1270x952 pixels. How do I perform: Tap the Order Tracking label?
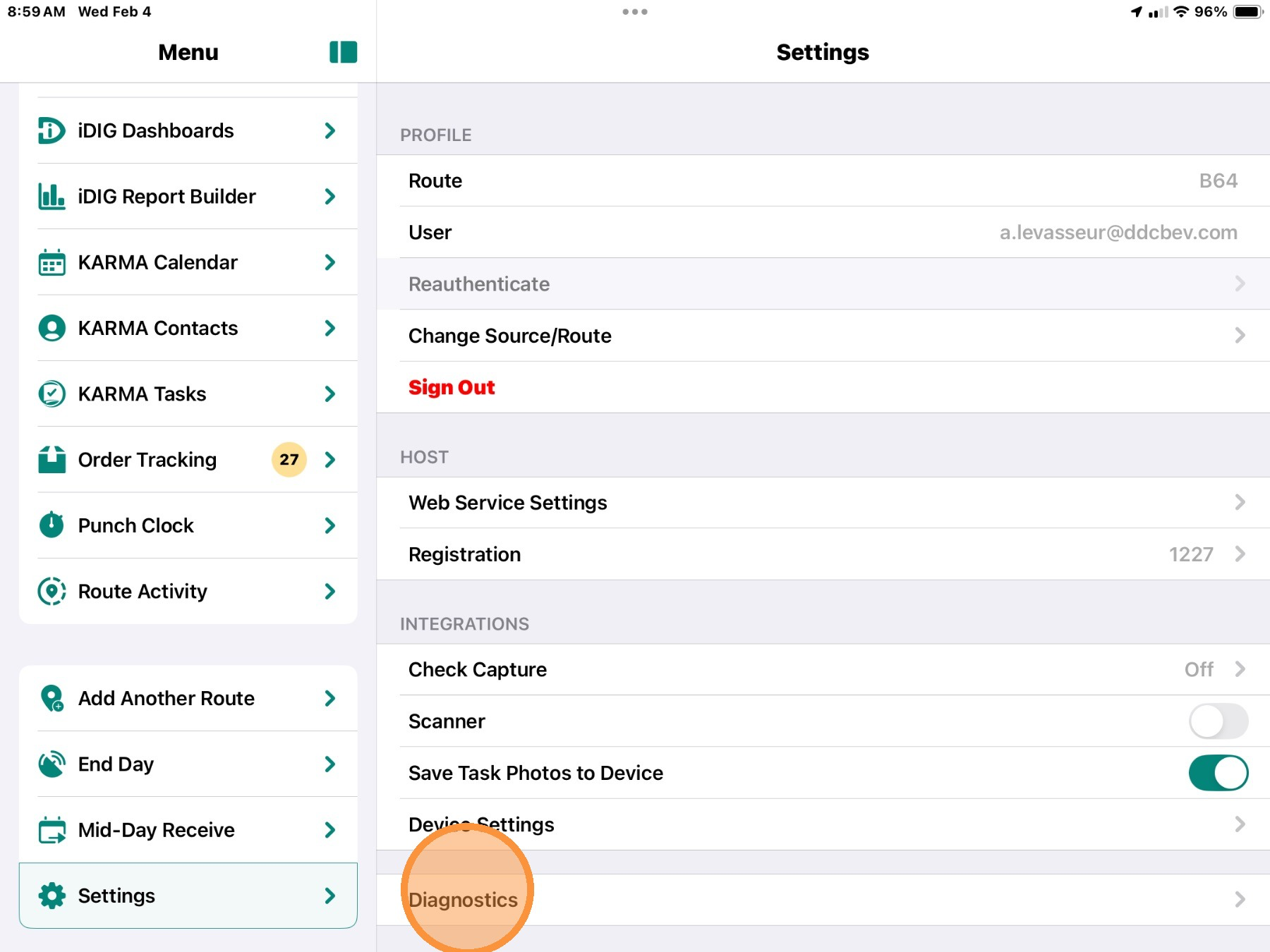coord(147,460)
